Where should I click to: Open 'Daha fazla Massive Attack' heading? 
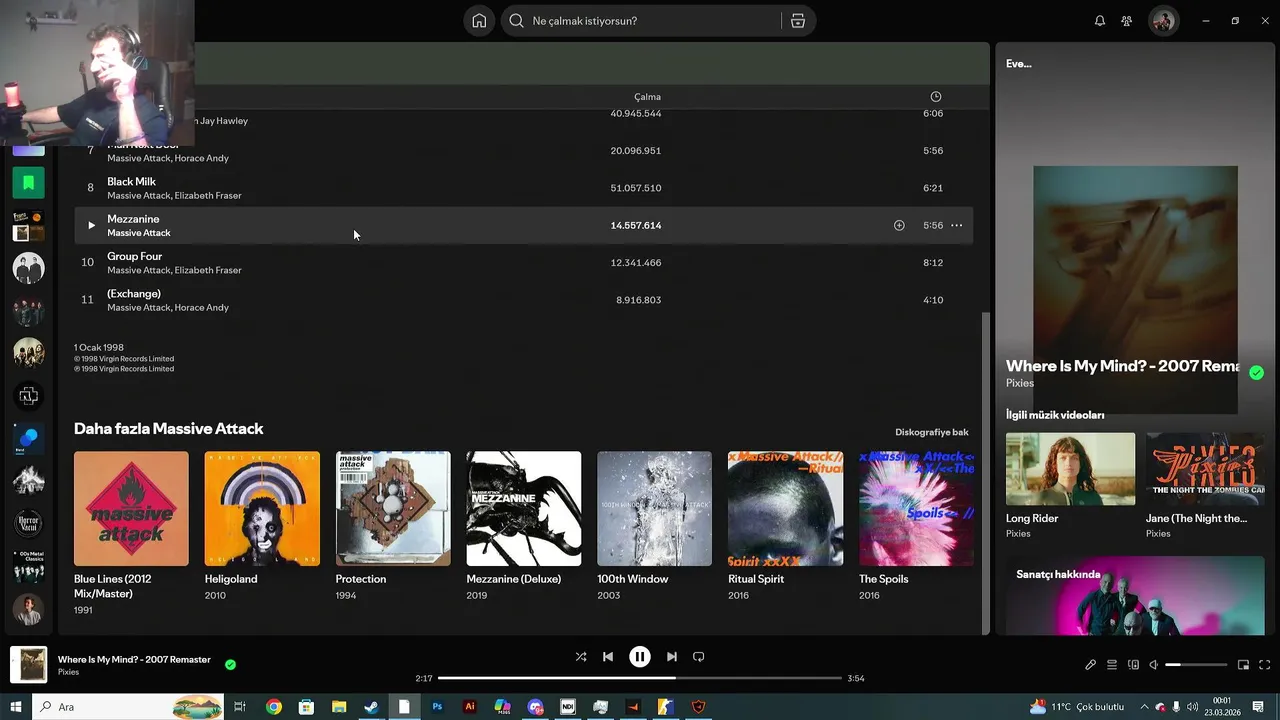169,429
